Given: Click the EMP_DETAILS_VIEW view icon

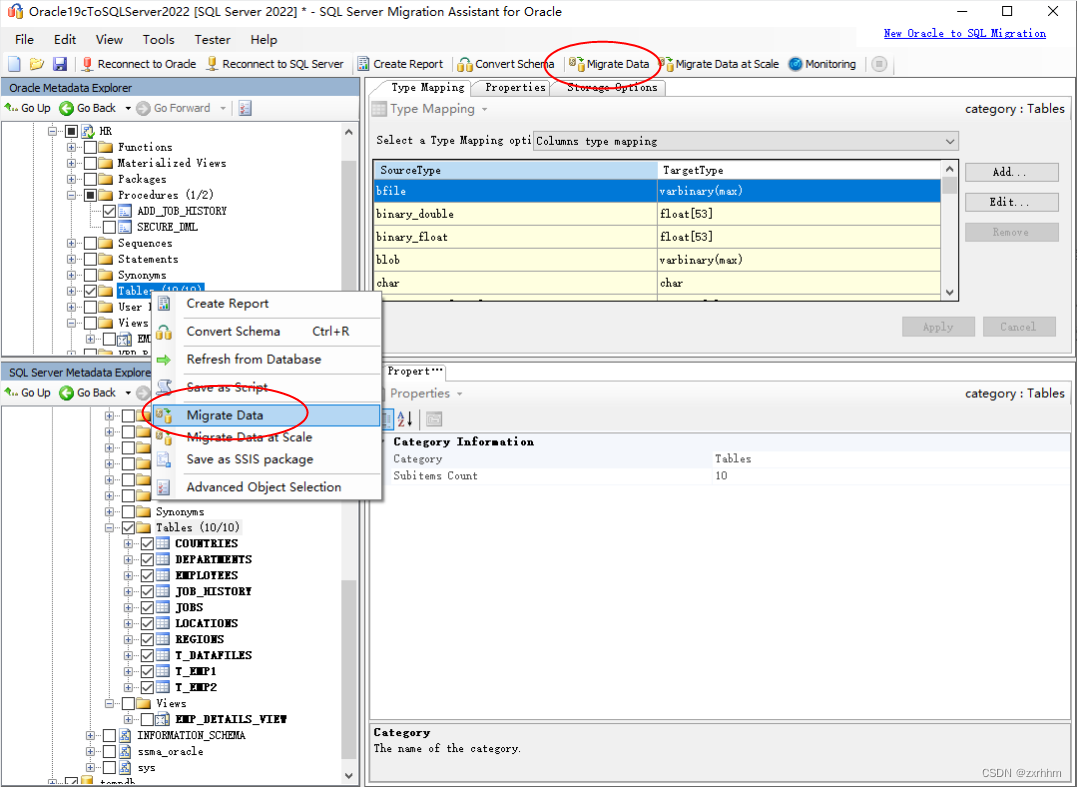Looking at the screenshot, I should tap(163, 719).
